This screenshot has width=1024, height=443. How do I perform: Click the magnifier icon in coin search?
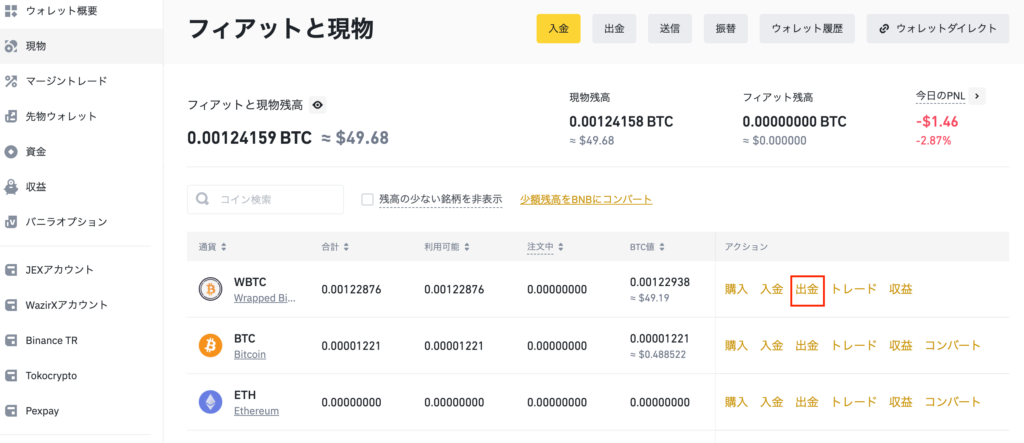[203, 199]
